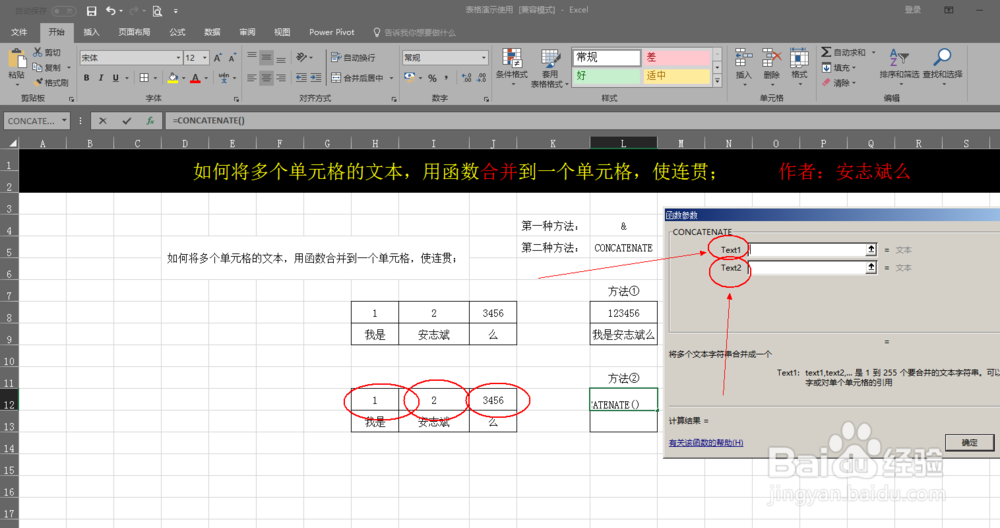Click the 剪切 cut scissors icon
The width and height of the screenshot is (1000, 528).
(38, 52)
